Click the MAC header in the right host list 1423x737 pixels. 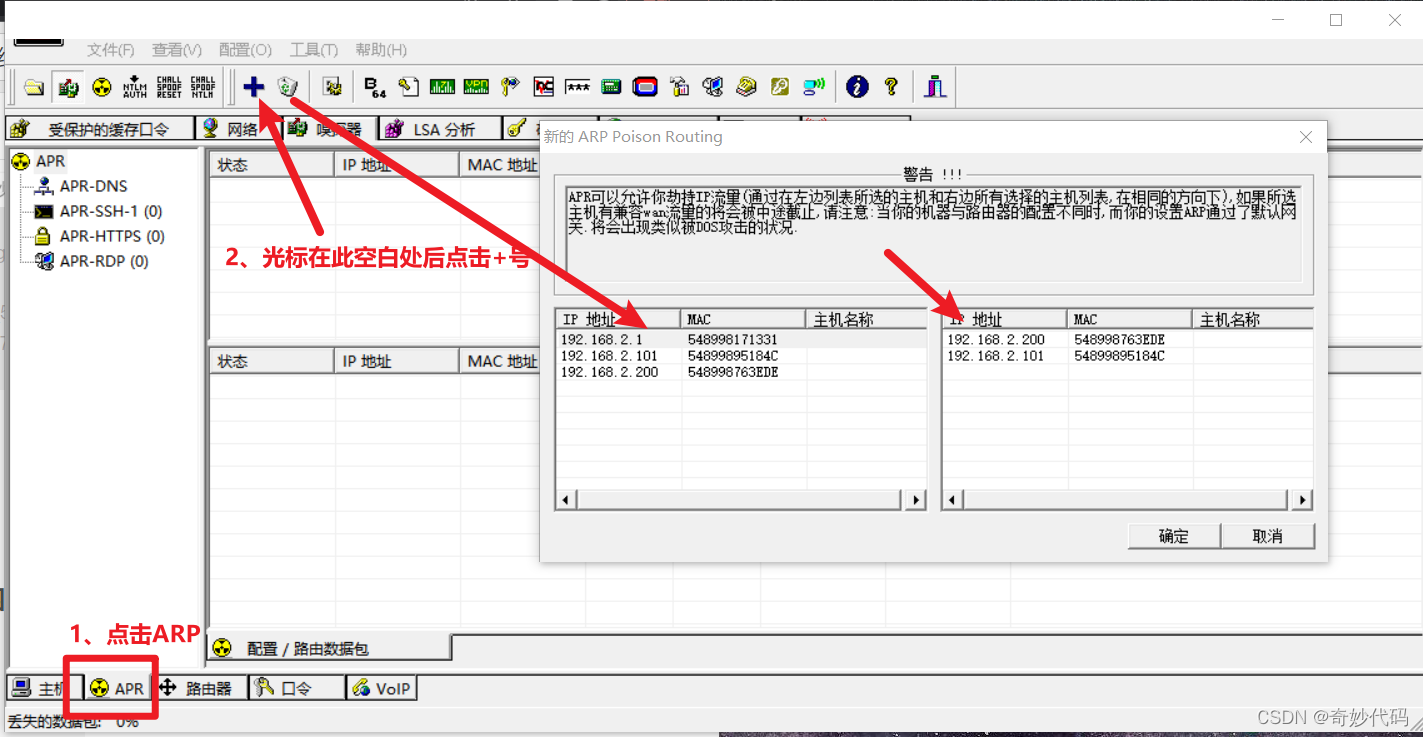[1129, 319]
